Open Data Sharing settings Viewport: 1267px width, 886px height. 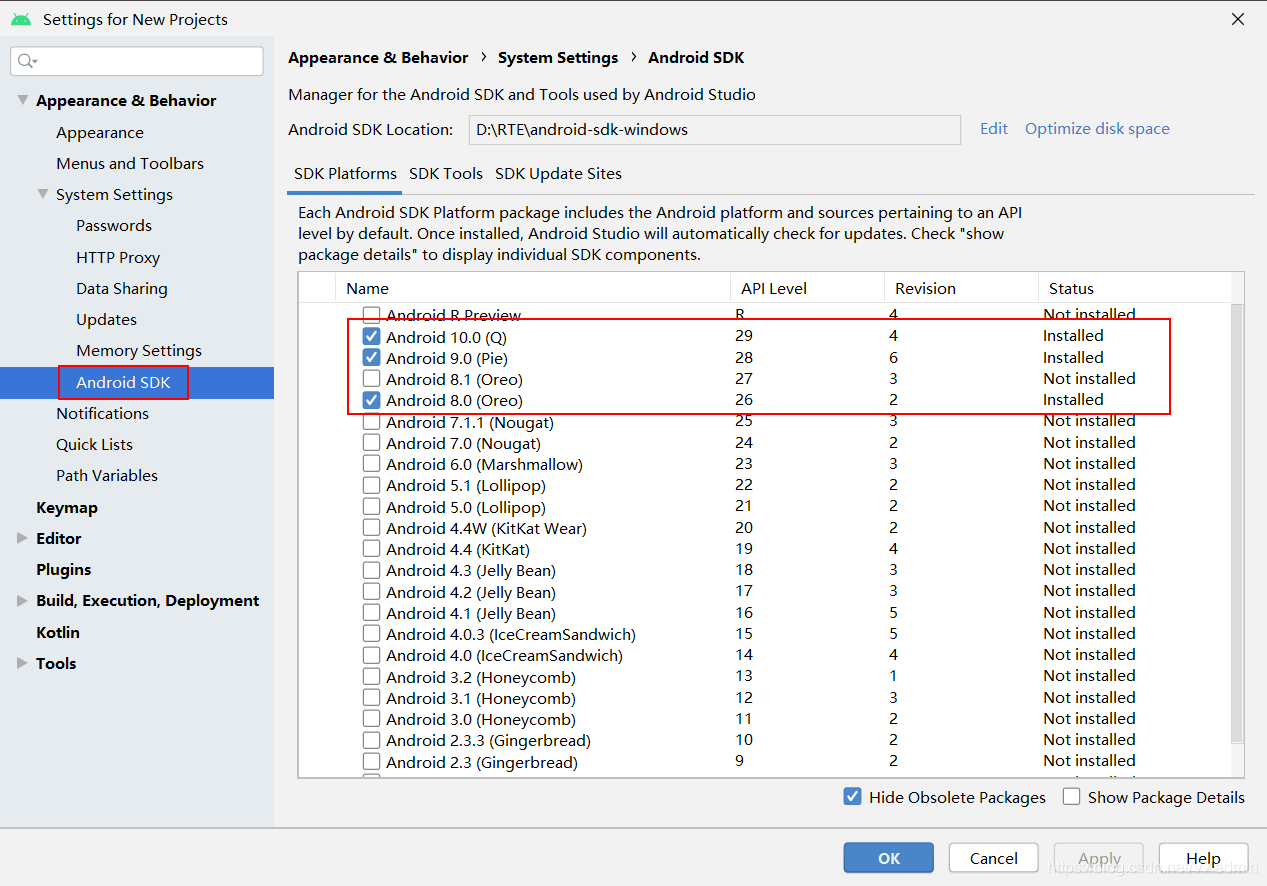122,288
